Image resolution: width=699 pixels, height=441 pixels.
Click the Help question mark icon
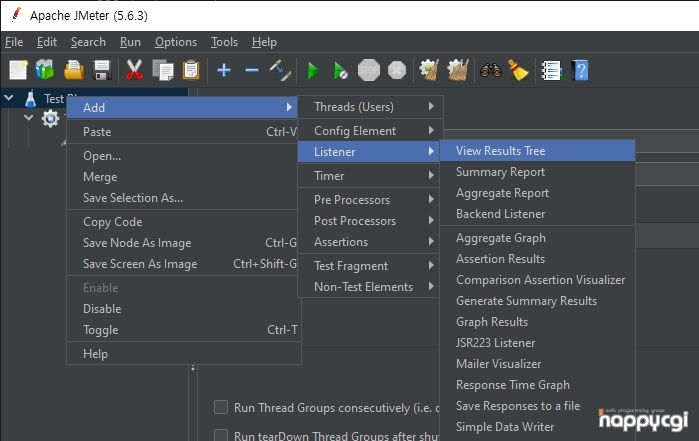(580, 70)
